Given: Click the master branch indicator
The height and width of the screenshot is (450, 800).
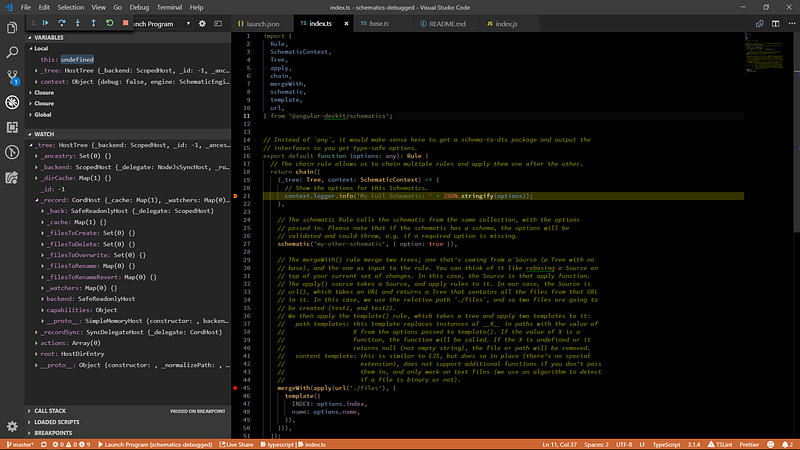Looking at the screenshot, I should 19,444.
